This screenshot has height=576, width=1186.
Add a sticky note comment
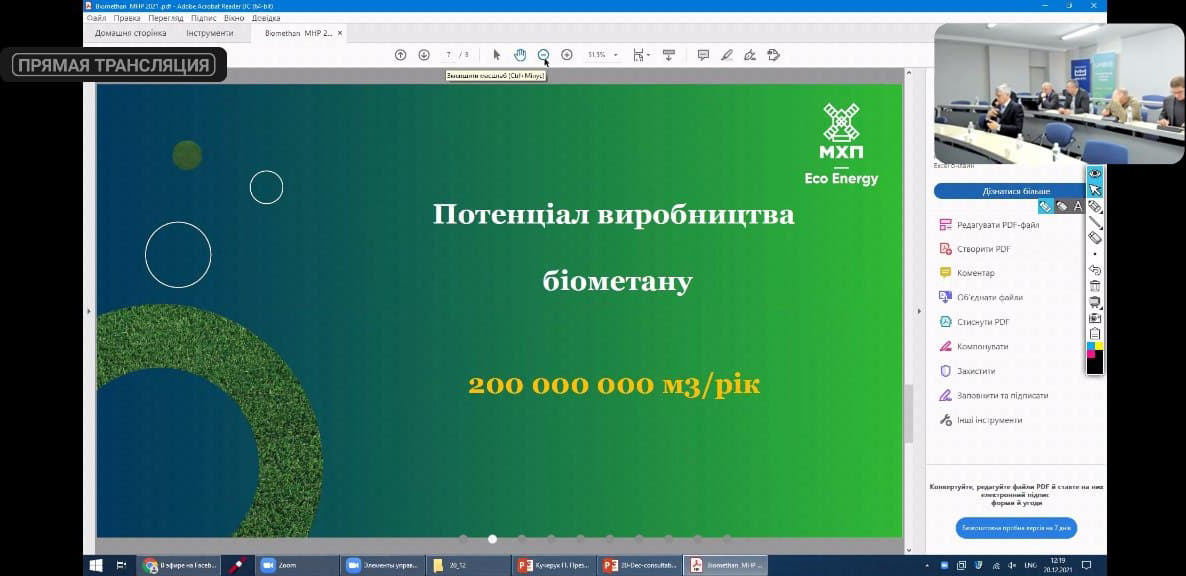point(703,54)
